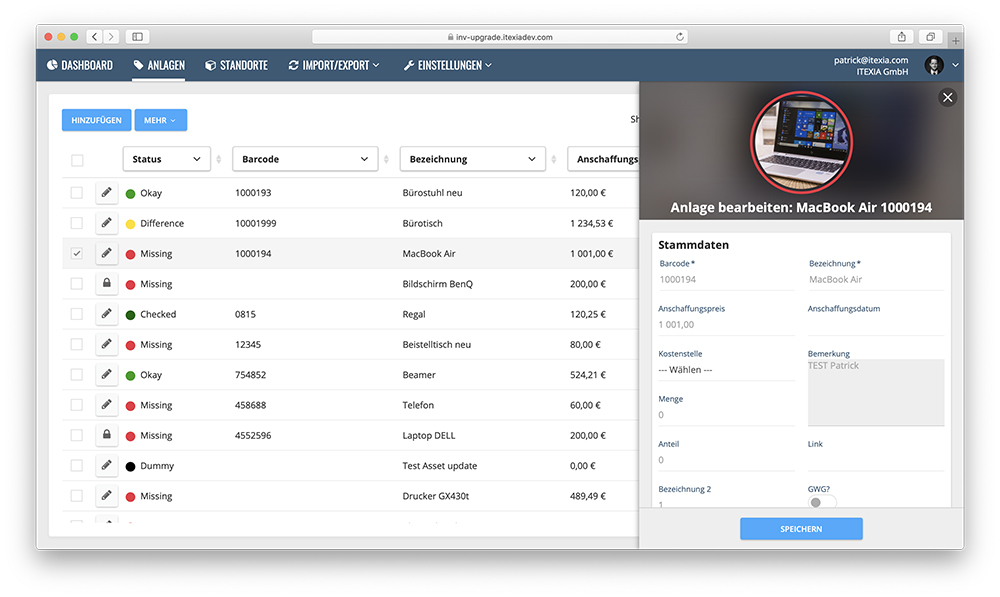
Task: Open the Status column dropdown
Action: [166, 159]
